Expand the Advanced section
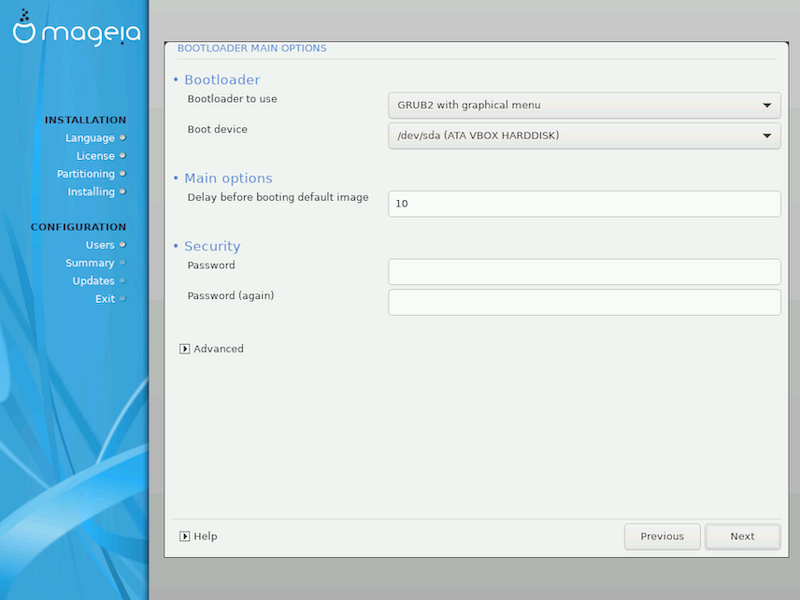 211,348
